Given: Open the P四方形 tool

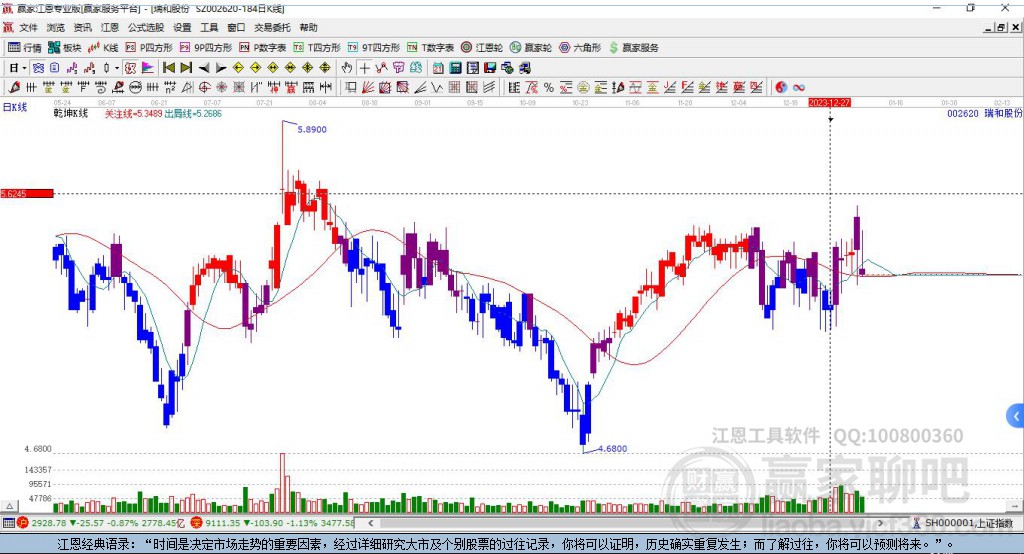Looking at the screenshot, I should click(x=149, y=48).
